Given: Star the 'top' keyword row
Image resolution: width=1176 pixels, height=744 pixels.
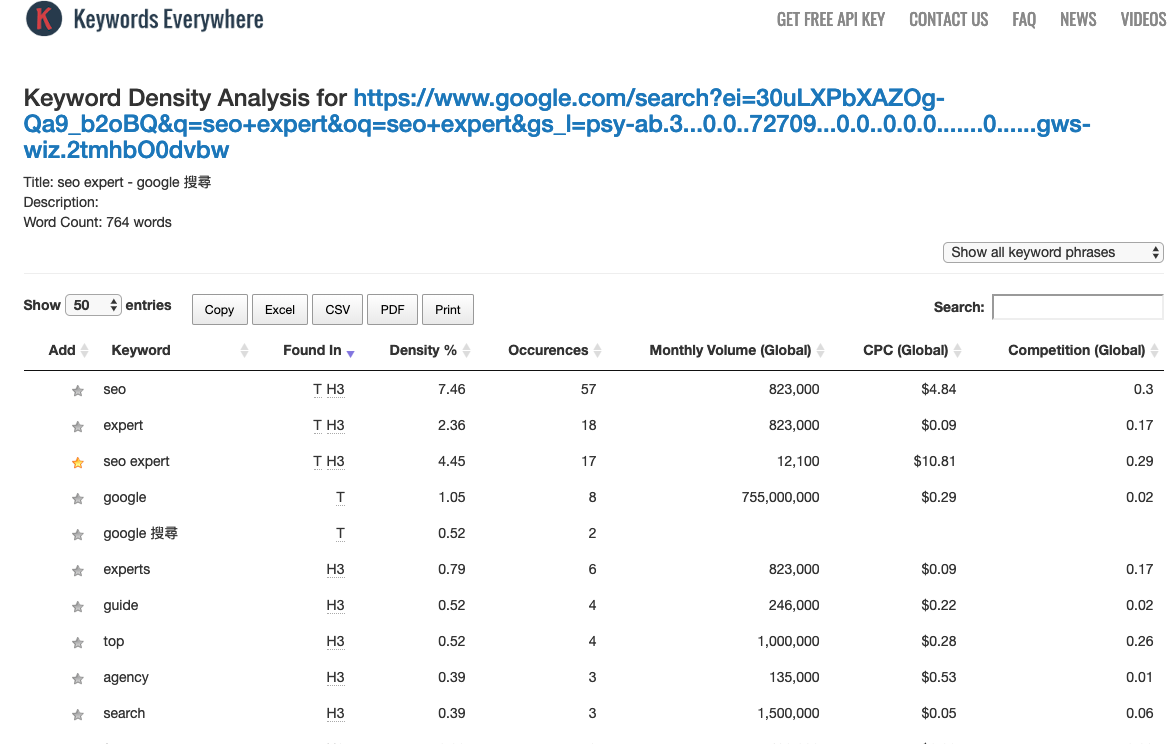Looking at the screenshot, I should (78, 642).
